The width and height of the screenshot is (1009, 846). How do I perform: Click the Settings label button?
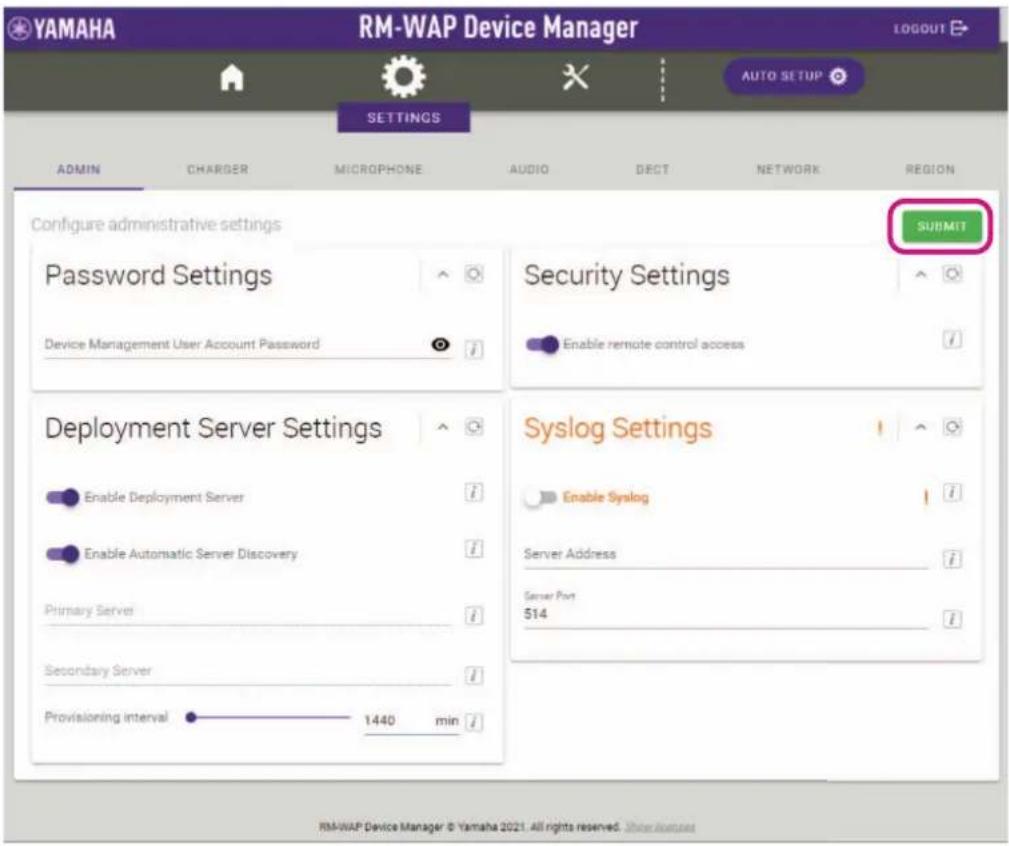pos(403,118)
